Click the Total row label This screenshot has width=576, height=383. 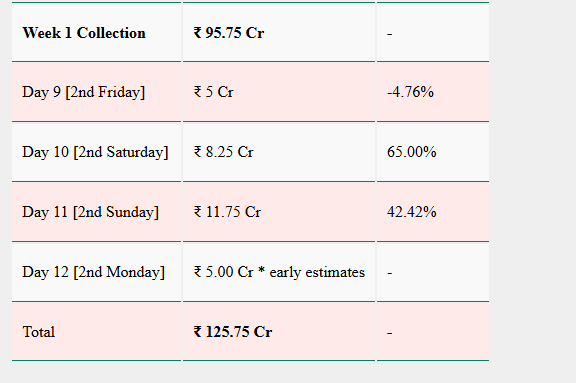point(39,332)
